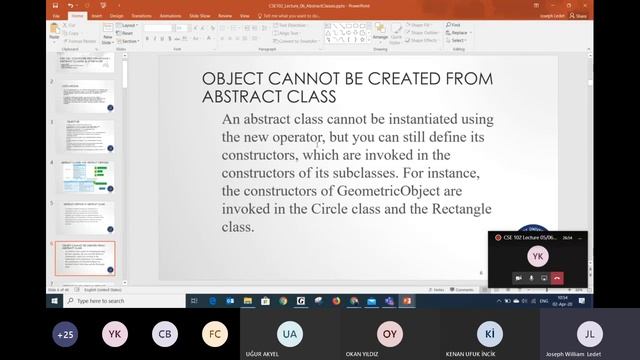Click Find in Editing group
Viewport: 640px width, 360px height.
[453, 25]
